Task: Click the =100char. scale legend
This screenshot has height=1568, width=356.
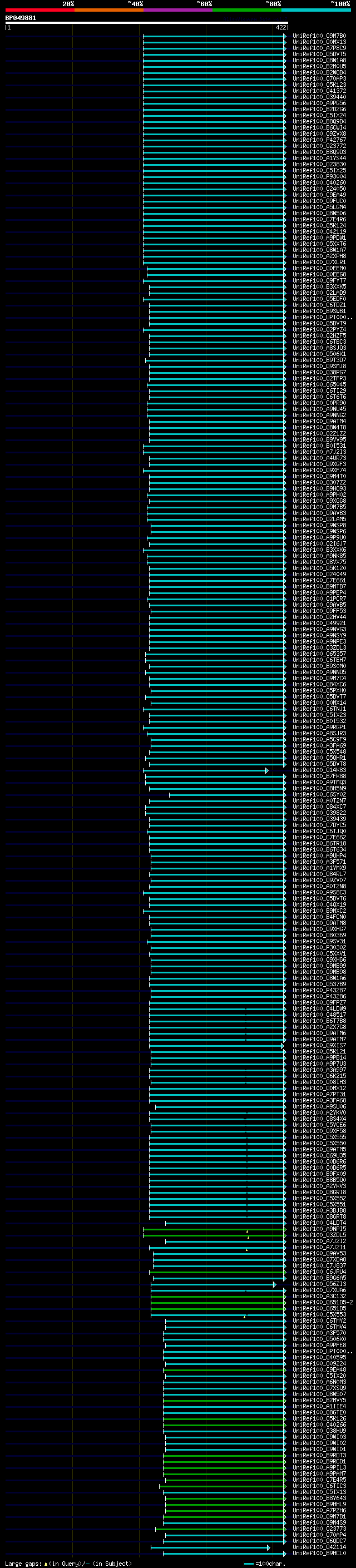Action: 265,1564
